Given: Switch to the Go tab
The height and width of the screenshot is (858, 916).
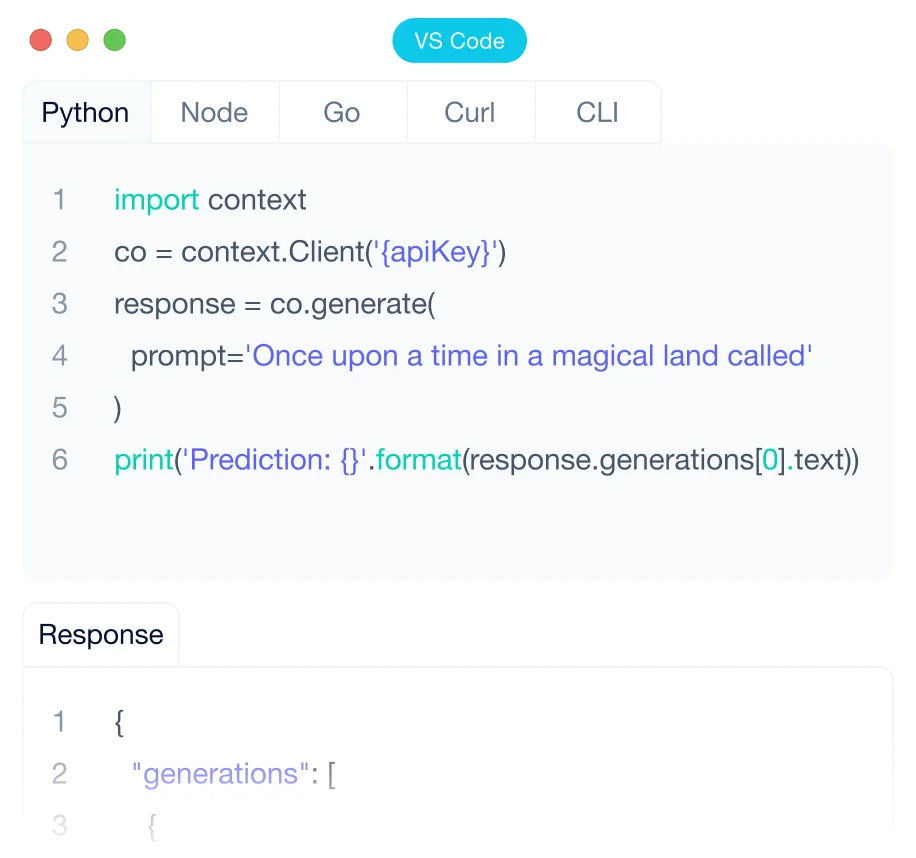Looking at the screenshot, I should [341, 112].
